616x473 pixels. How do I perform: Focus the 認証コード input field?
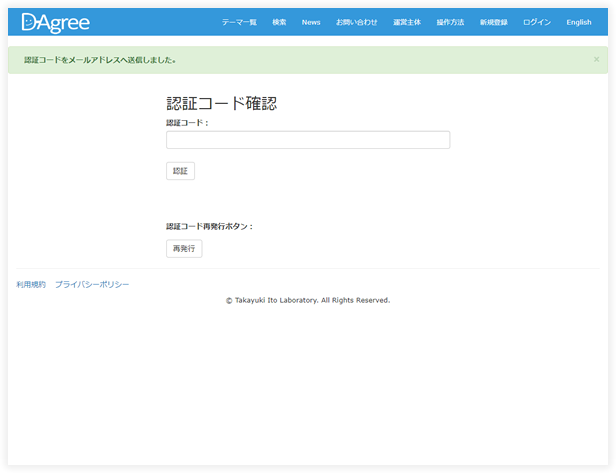308,140
